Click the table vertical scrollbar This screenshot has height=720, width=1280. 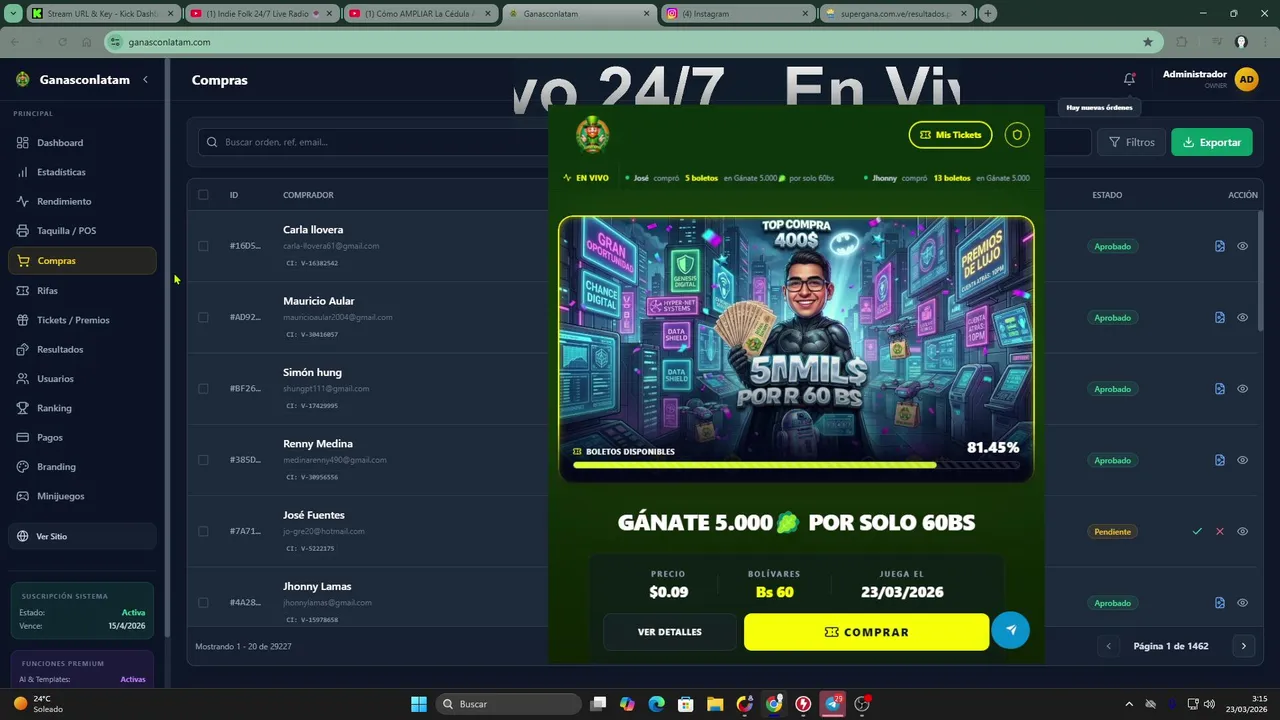click(1261, 270)
